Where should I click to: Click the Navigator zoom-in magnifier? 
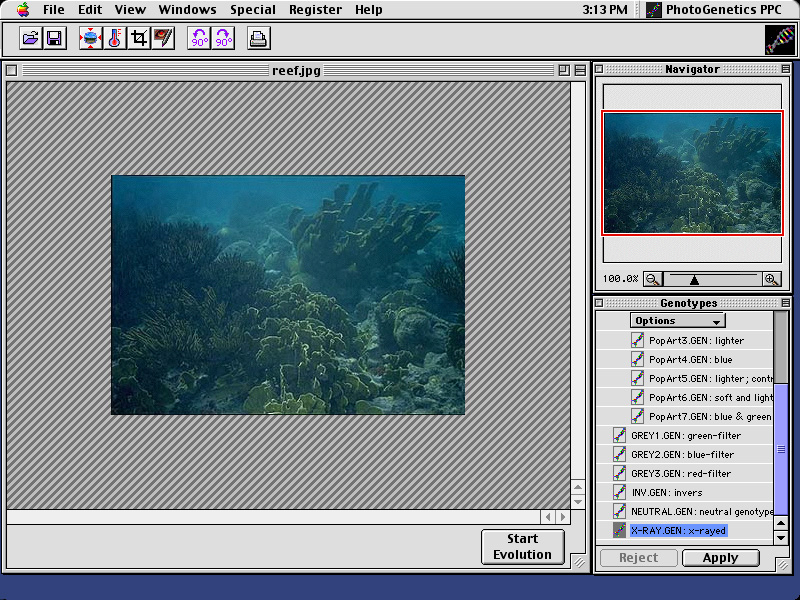771,279
